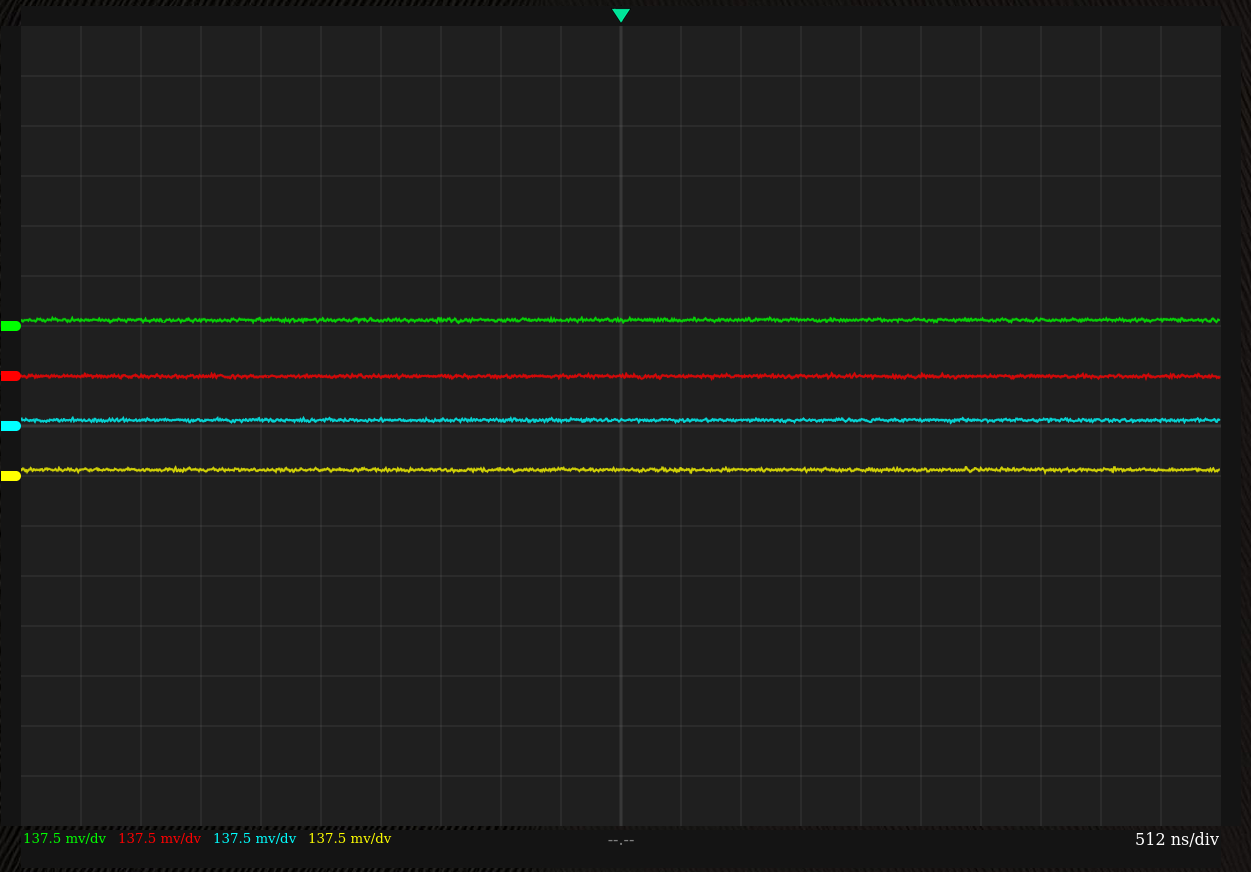Screen dimensions: 1251x872
Task: Select the red channel offset marker
Action: pyautogui.click(x=11, y=376)
